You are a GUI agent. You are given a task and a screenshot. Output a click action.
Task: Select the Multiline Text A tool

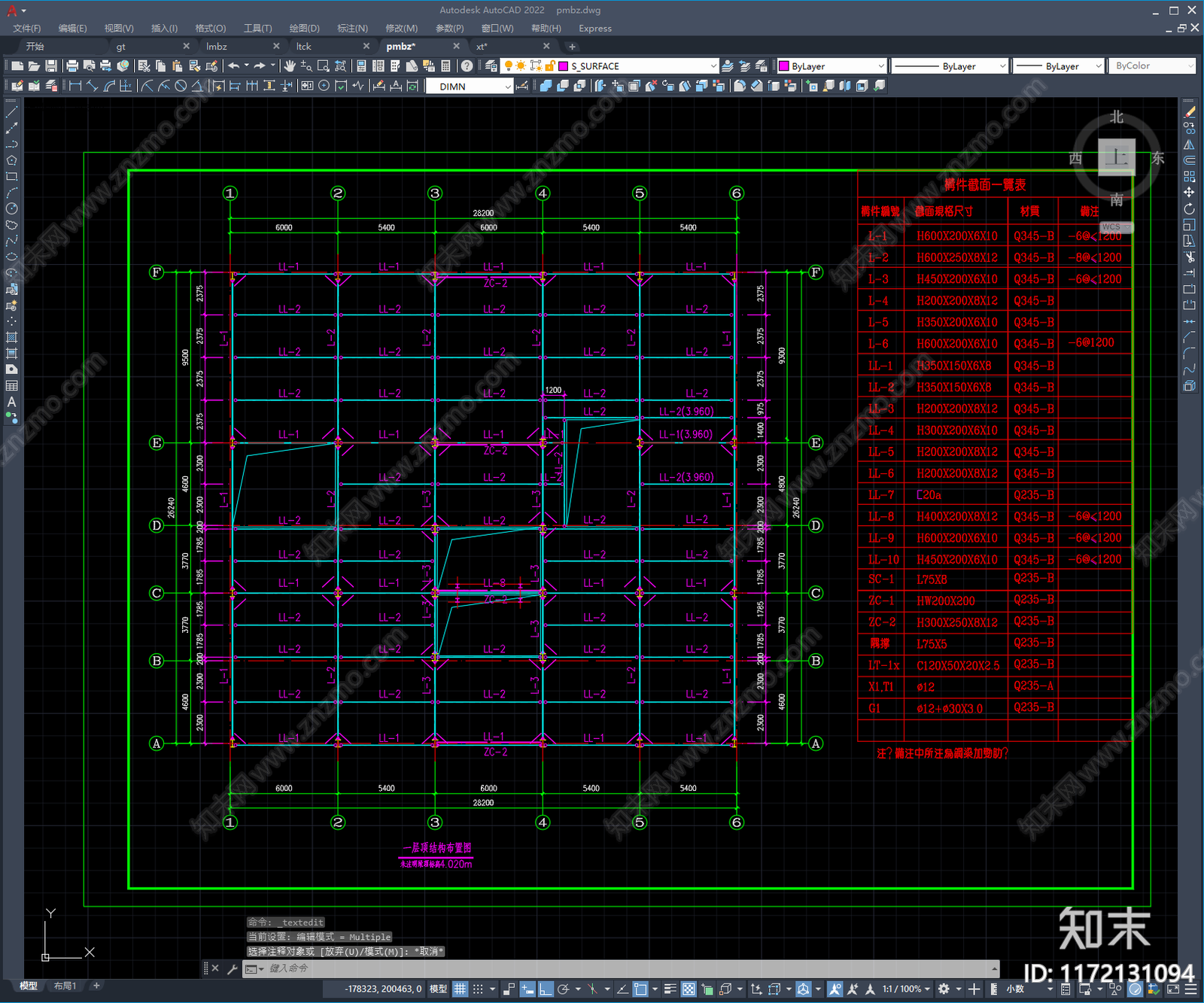[11, 402]
